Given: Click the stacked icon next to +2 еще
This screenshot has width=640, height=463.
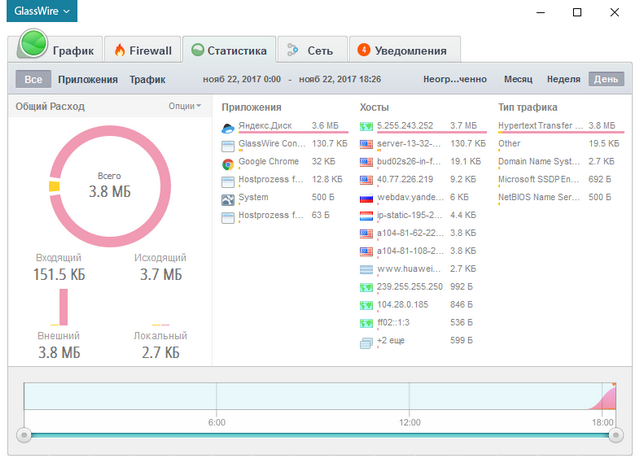Looking at the screenshot, I should point(366,341).
